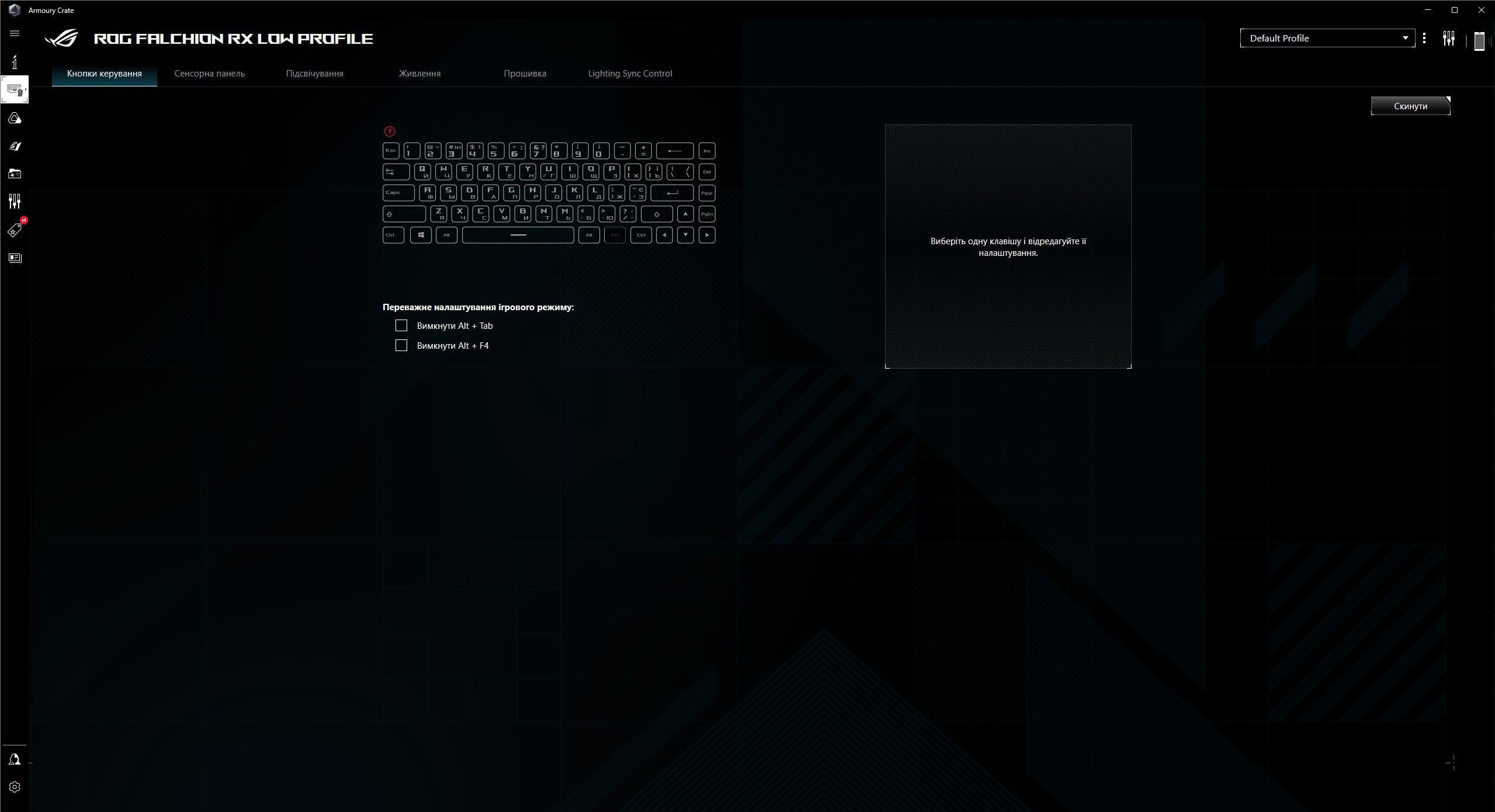
Task: Select the up arrow key on layout
Action: point(685,214)
